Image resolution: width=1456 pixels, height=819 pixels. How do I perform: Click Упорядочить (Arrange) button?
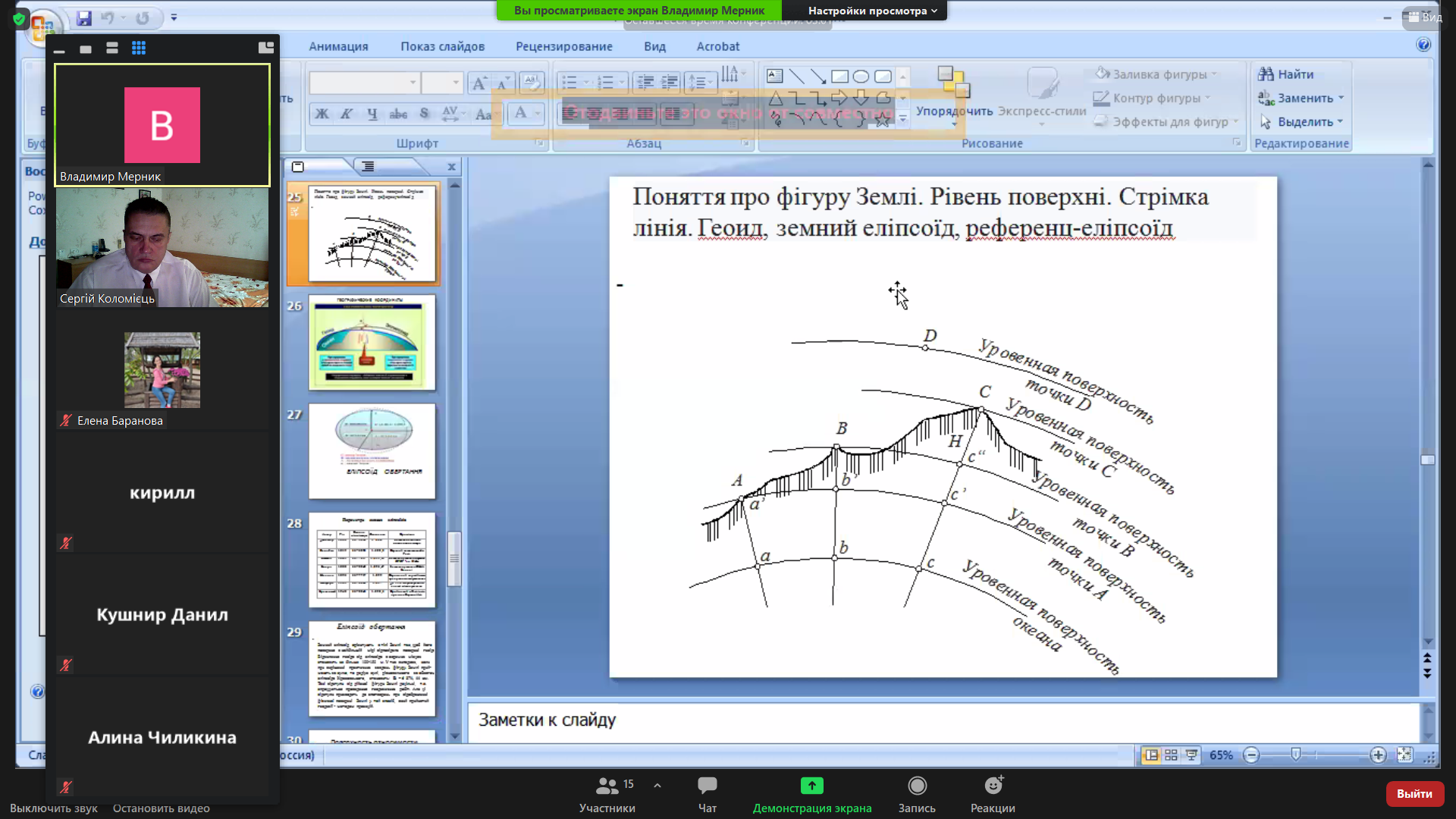[954, 93]
